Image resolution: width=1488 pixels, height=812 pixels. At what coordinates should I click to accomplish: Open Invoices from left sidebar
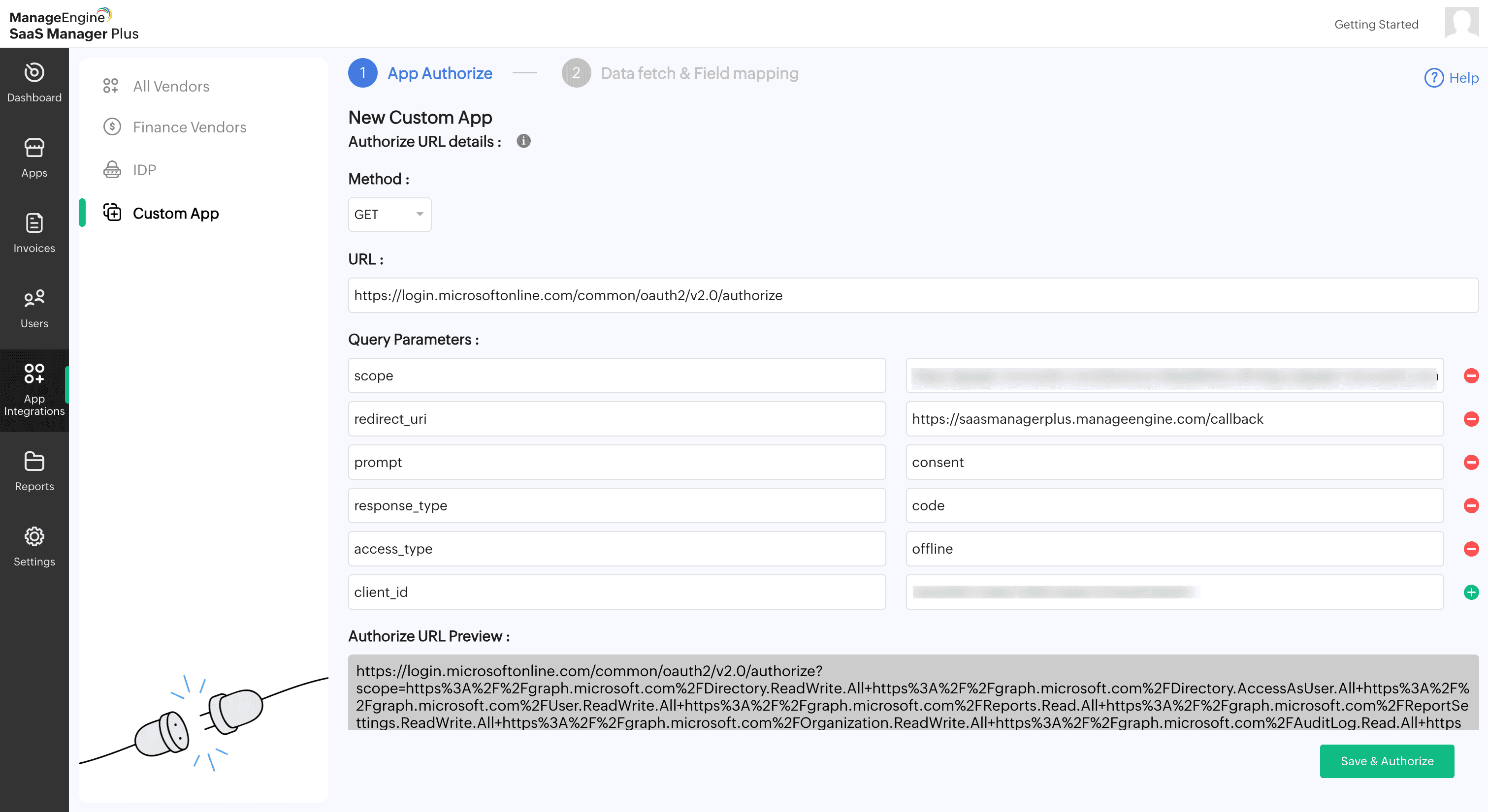(x=34, y=233)
